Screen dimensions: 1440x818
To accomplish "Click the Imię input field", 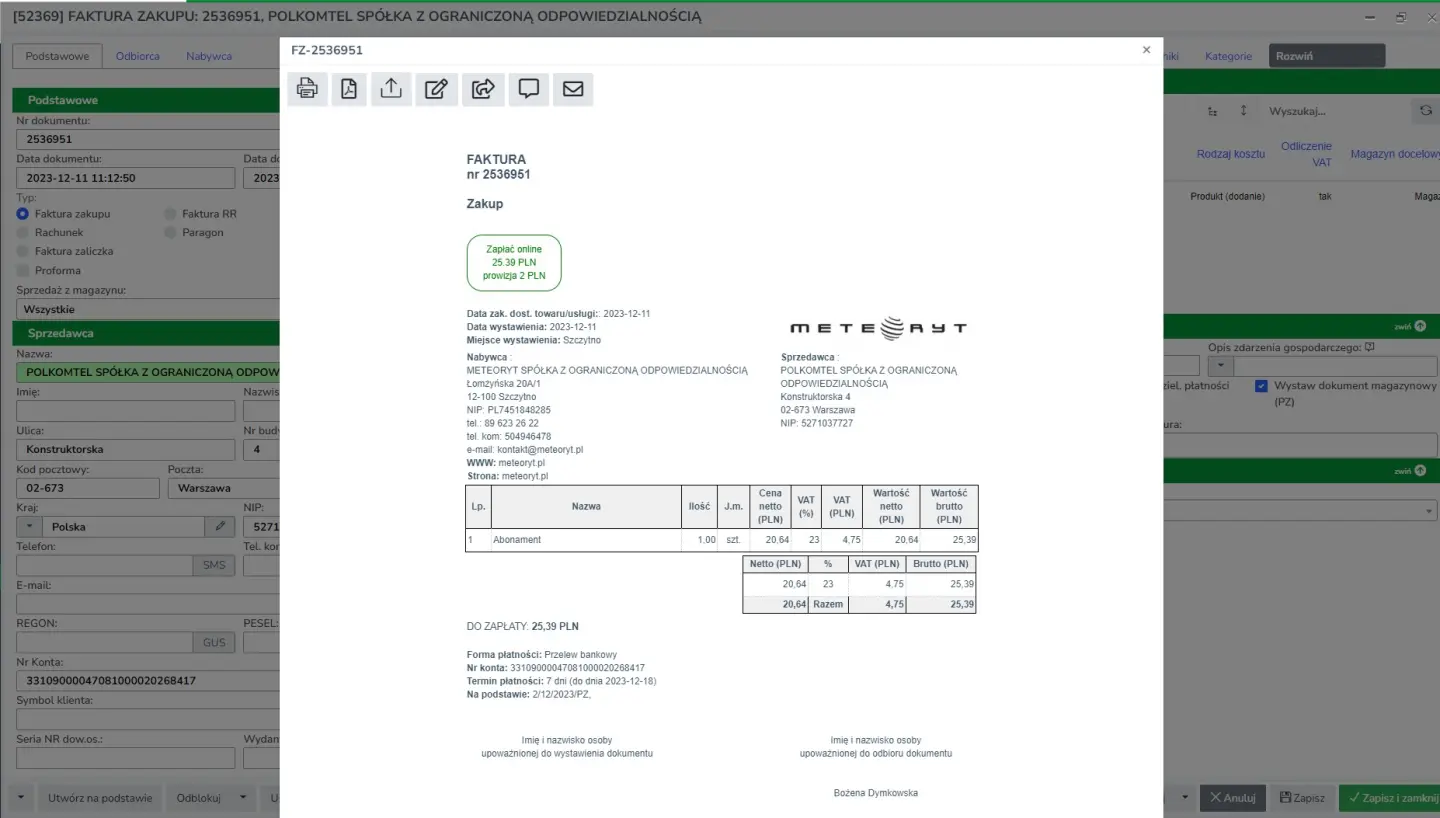I will click(126, 411).
